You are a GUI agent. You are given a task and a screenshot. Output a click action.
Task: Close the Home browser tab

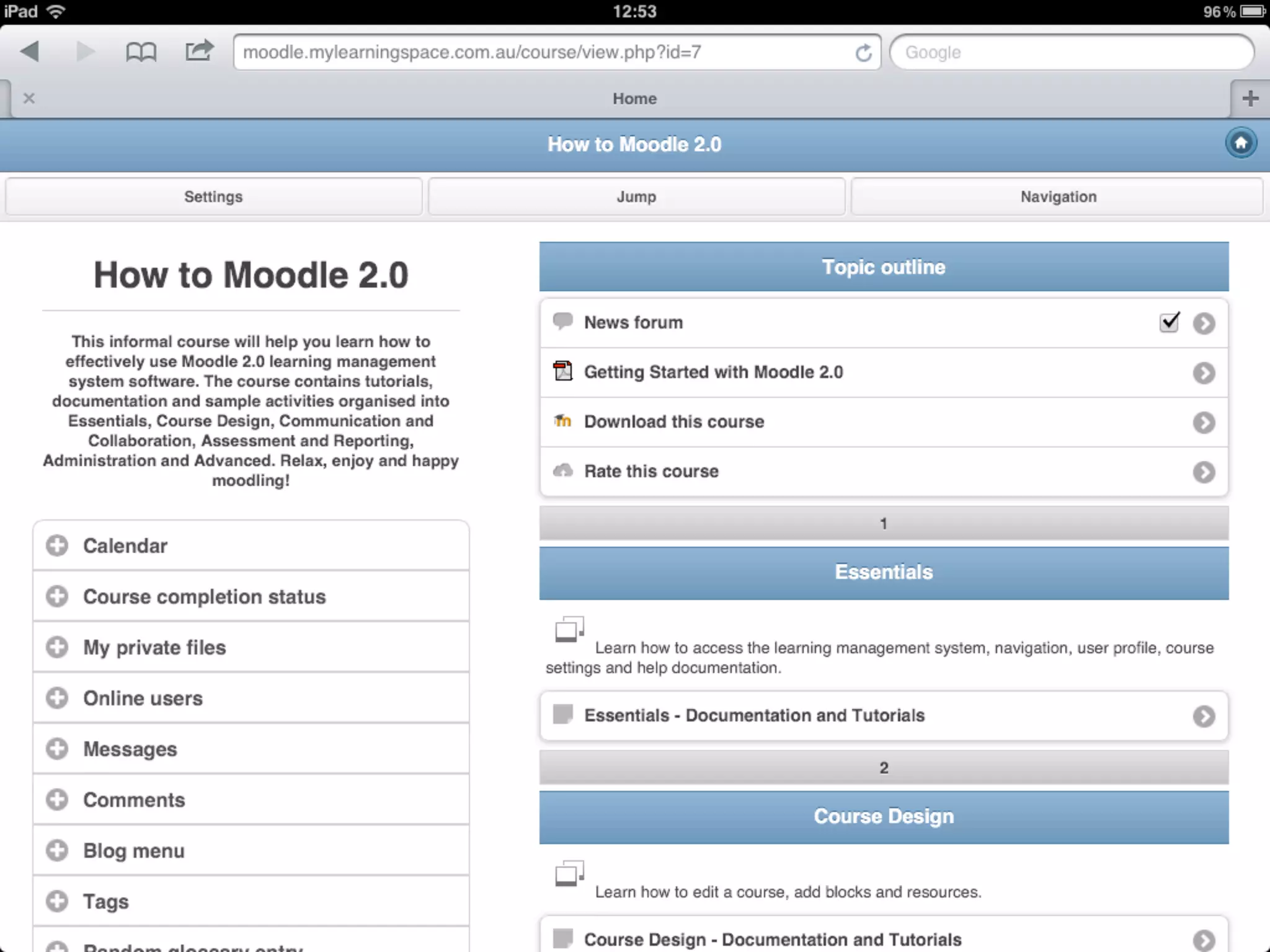click(x=29, y=99)
